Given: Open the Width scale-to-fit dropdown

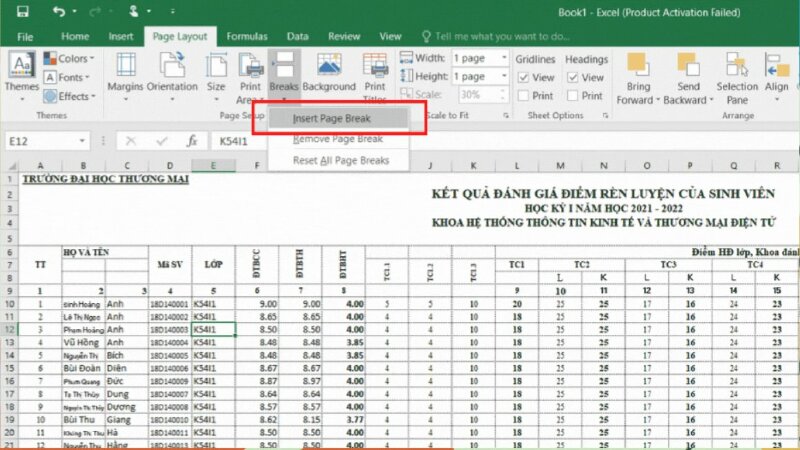Looking at the screenshot, I should 504,58.
